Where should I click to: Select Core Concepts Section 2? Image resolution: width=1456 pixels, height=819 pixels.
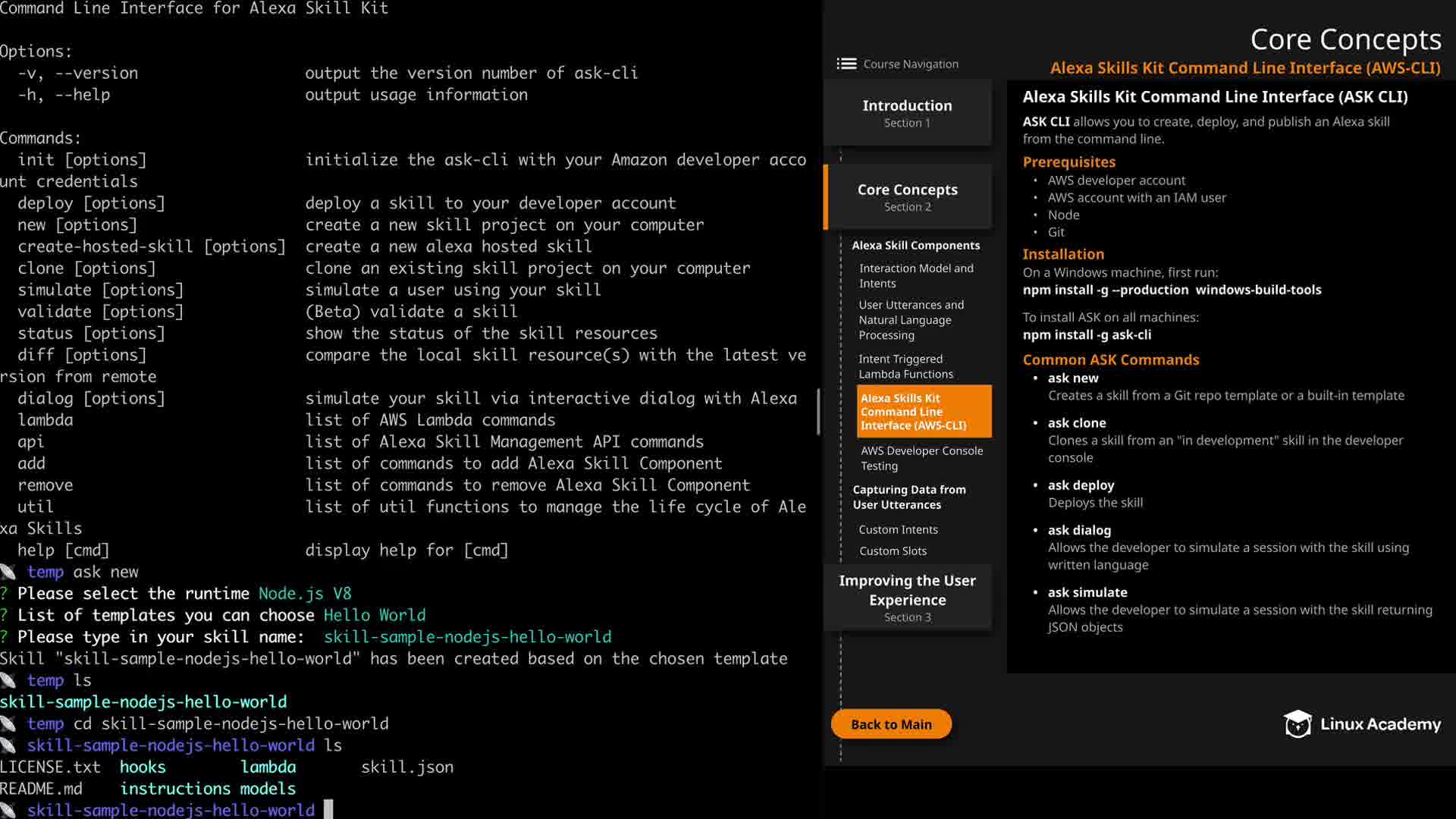coord(907,196)
